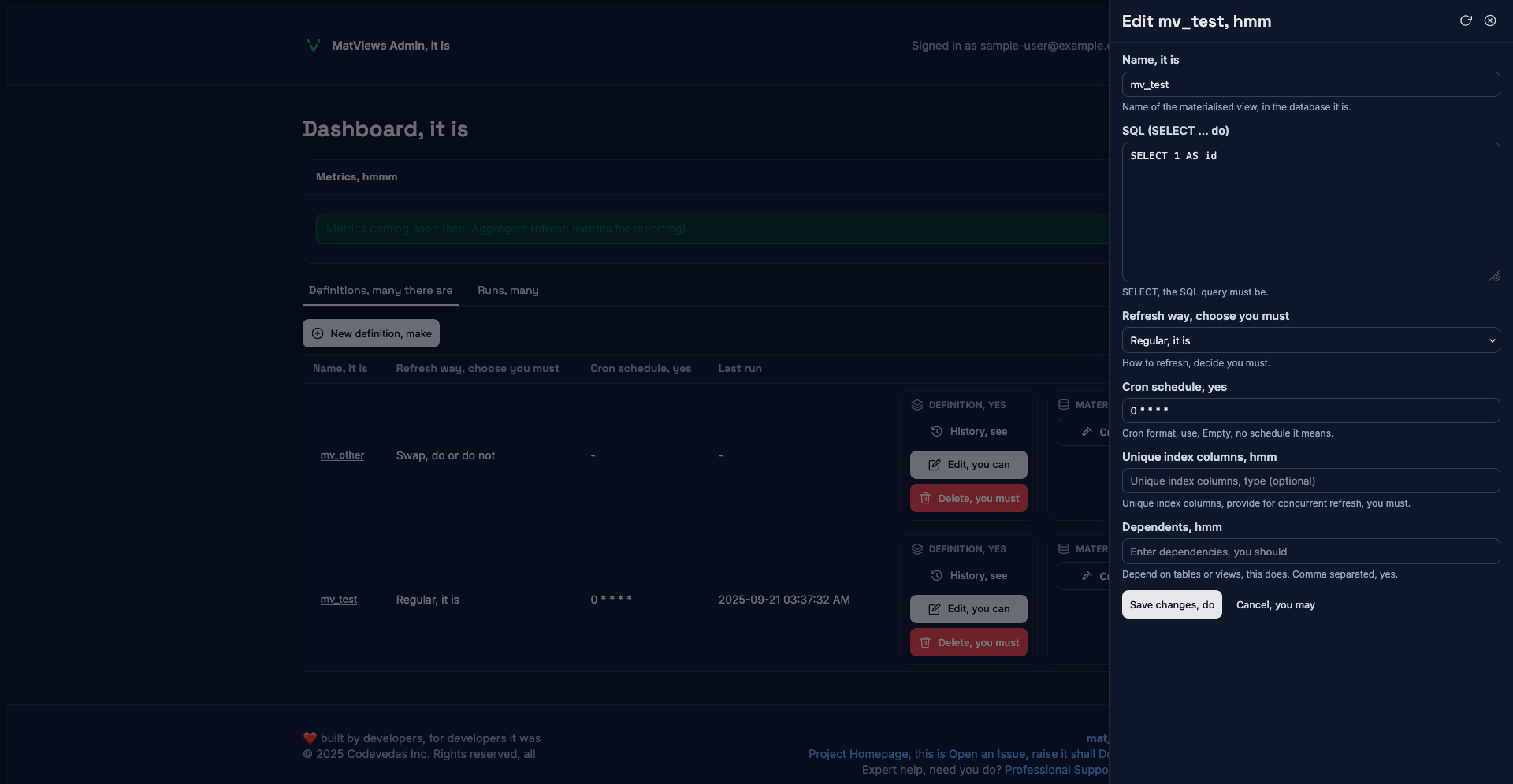1513x784 pixels.
Task: Focus the Name input containing mv_test
Action: tap(1310, 84)
